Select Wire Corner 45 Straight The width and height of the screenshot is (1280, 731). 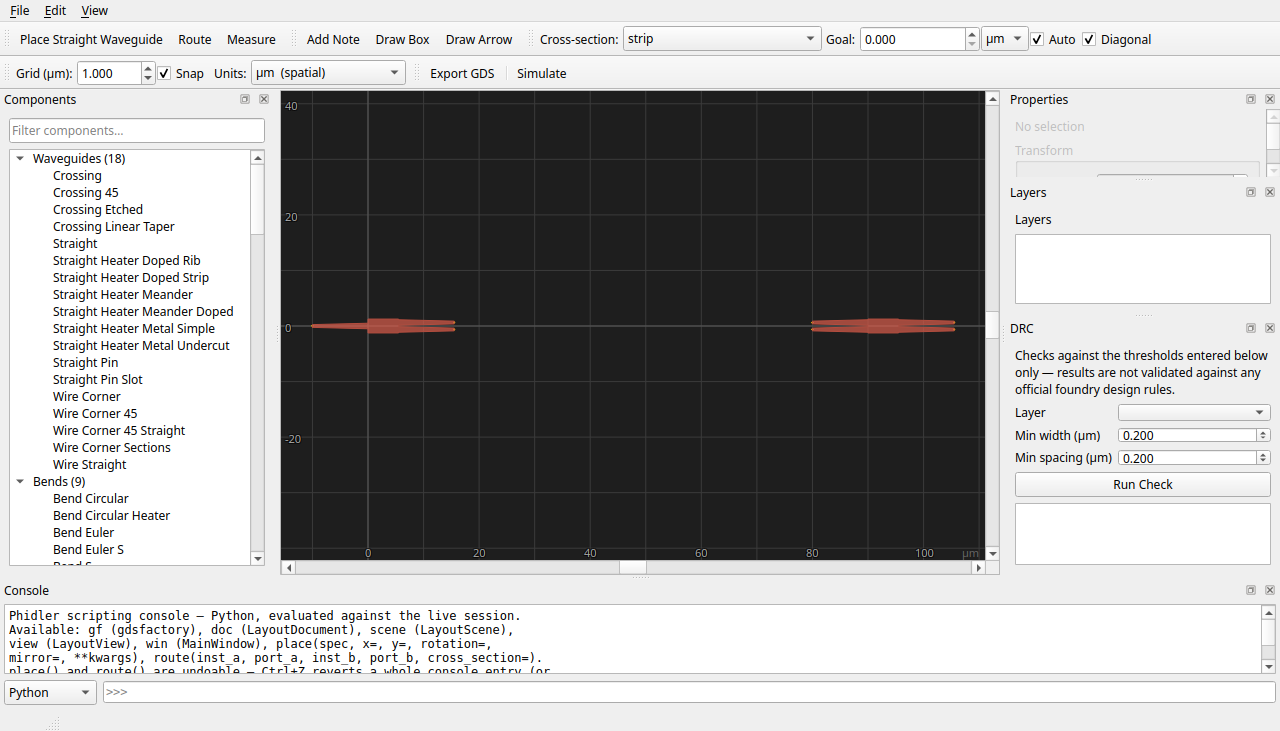[119, 431]
